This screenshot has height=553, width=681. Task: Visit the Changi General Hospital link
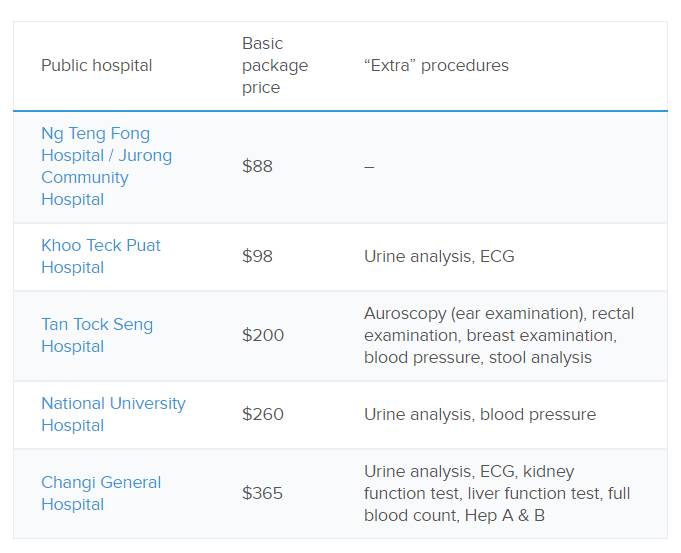[100, 483]
